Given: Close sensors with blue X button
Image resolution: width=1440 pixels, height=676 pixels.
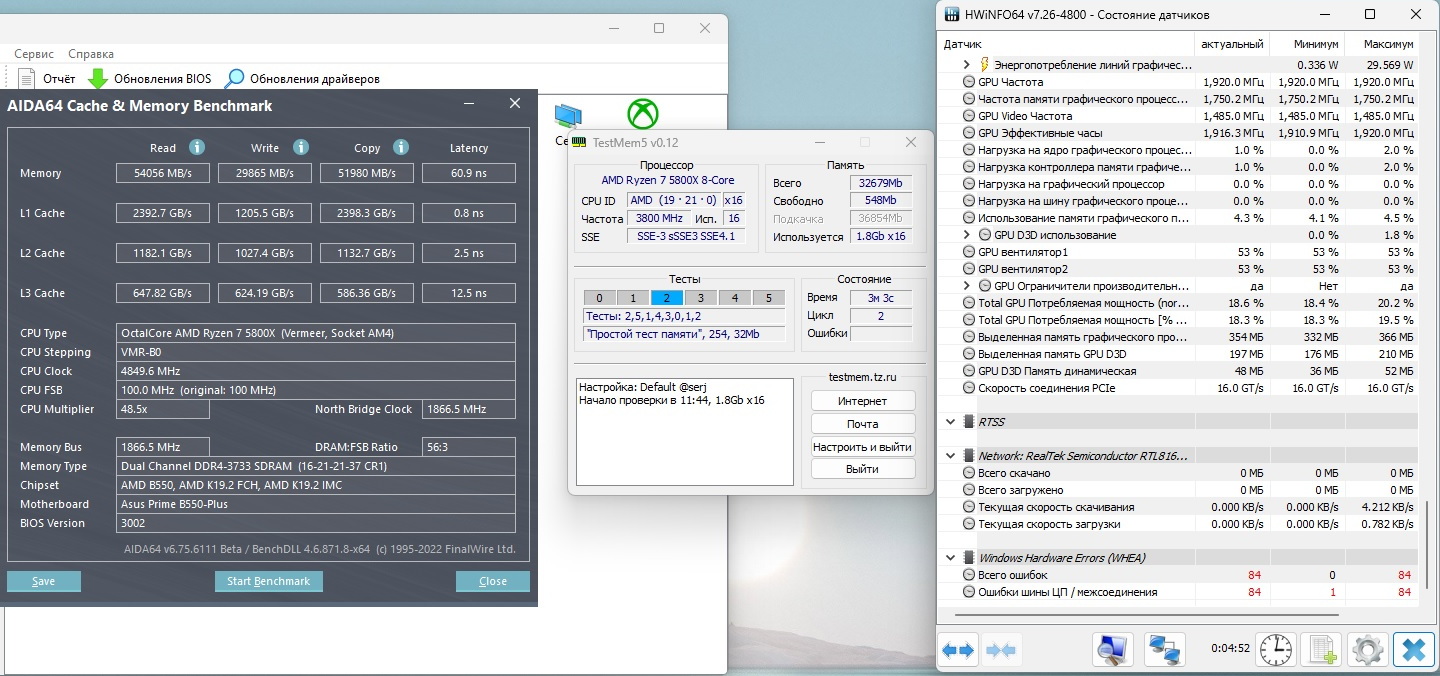Looking at the screenshot, I should [x=1413, y=650].
